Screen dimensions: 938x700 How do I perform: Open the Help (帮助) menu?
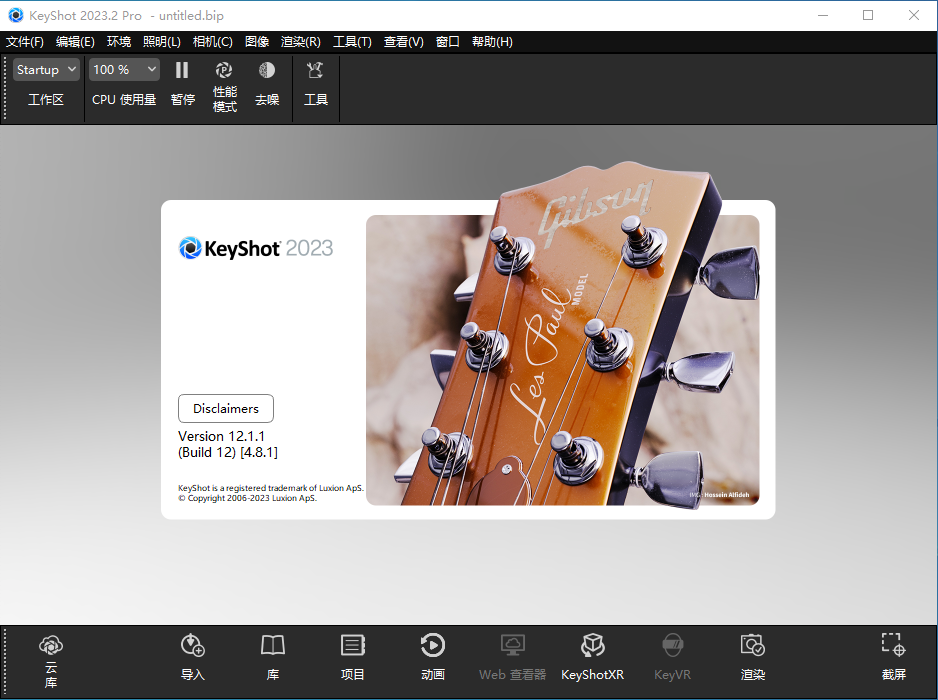tap(491, 42)
